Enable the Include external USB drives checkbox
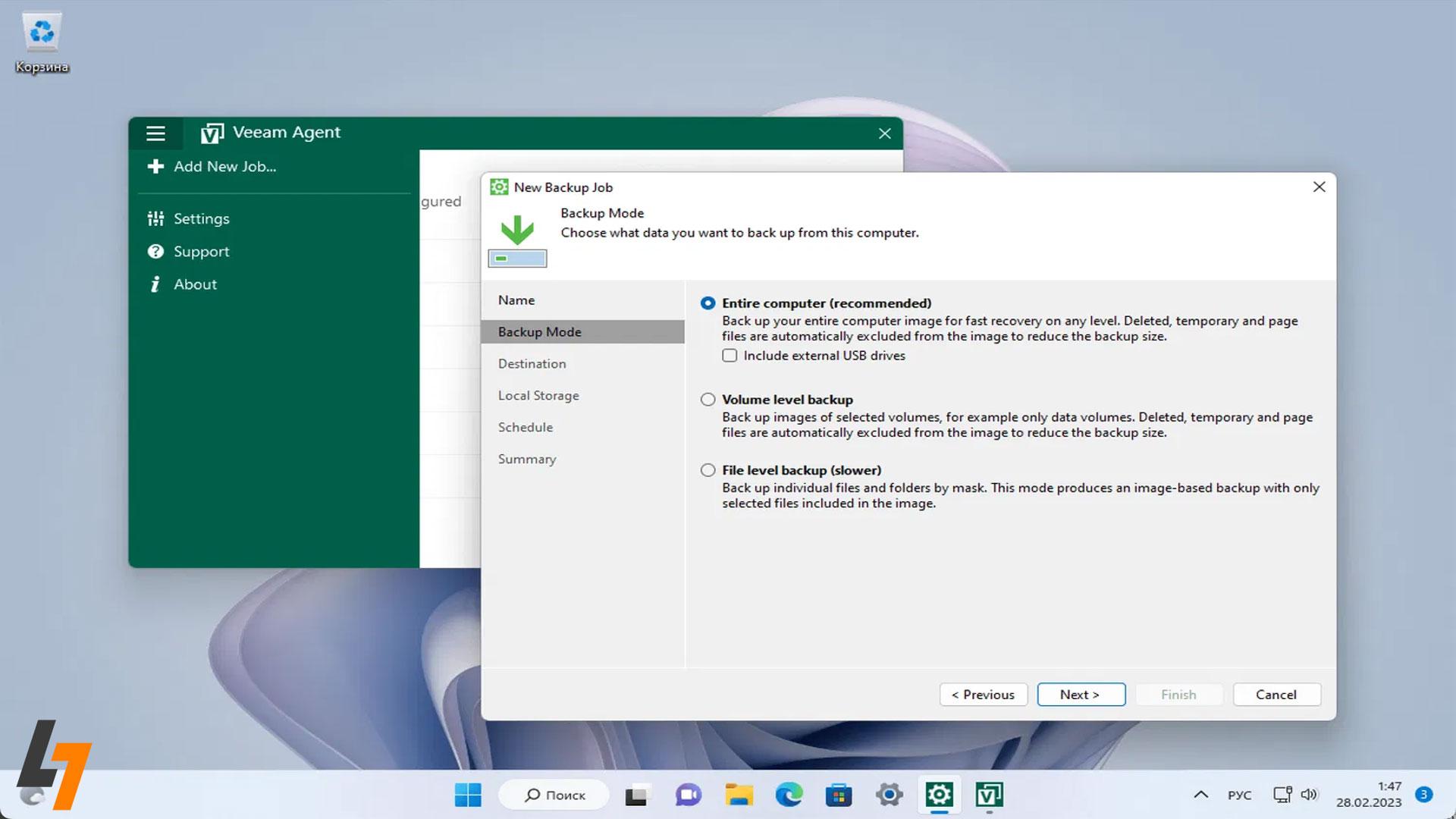 pos(729,355)
